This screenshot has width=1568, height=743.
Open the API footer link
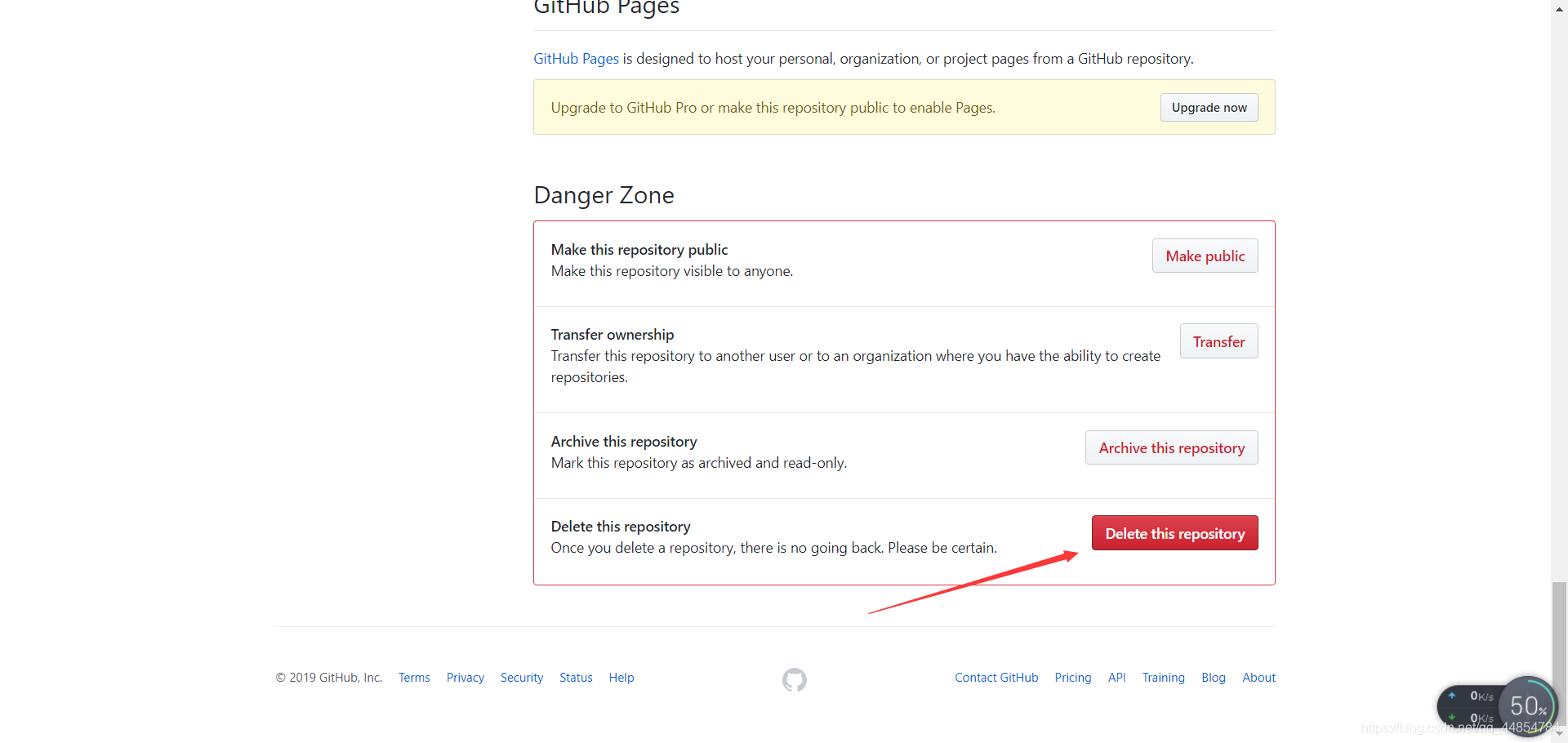1116,678
